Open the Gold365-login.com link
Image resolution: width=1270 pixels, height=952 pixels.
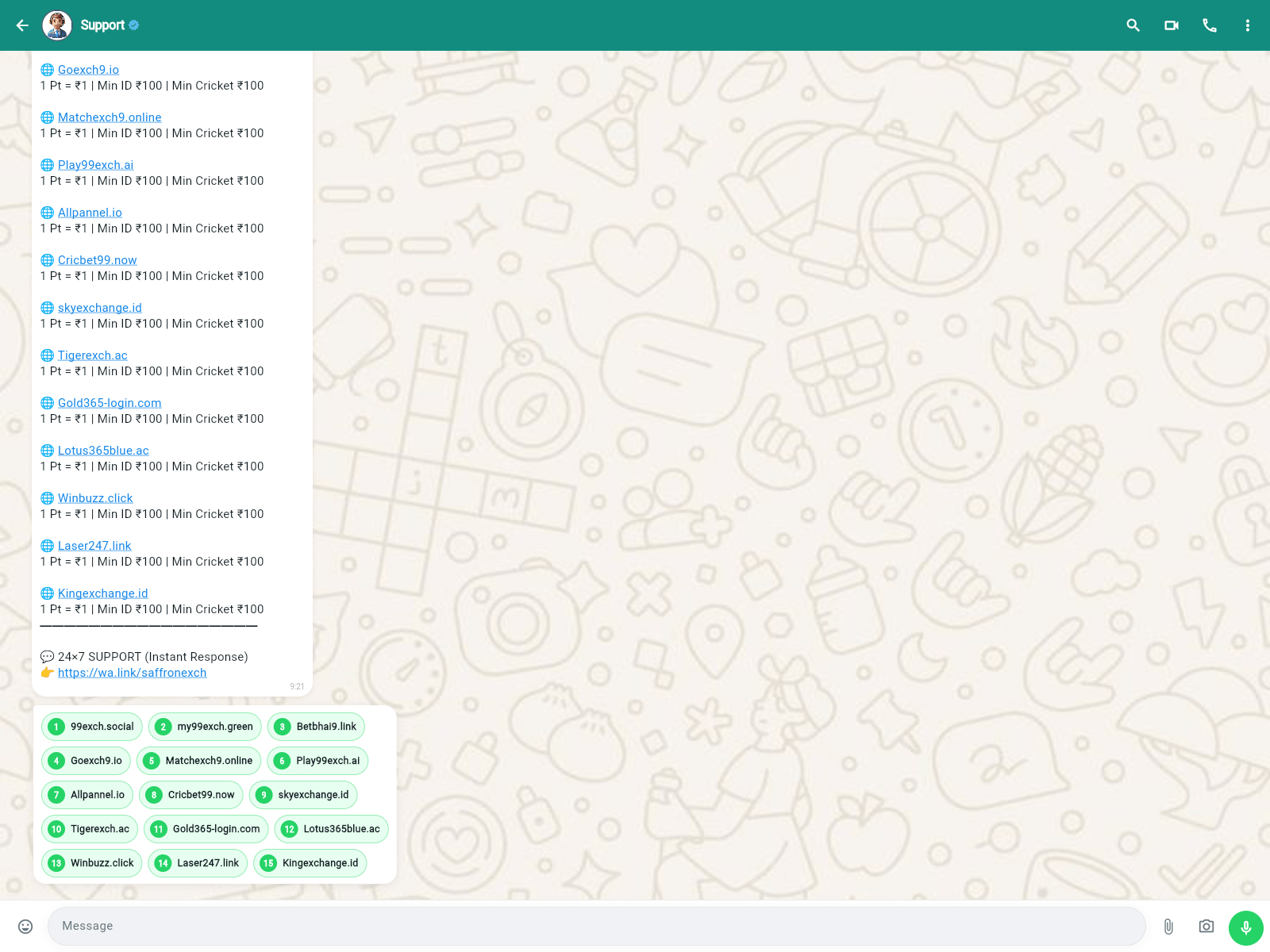click(110, 403)
